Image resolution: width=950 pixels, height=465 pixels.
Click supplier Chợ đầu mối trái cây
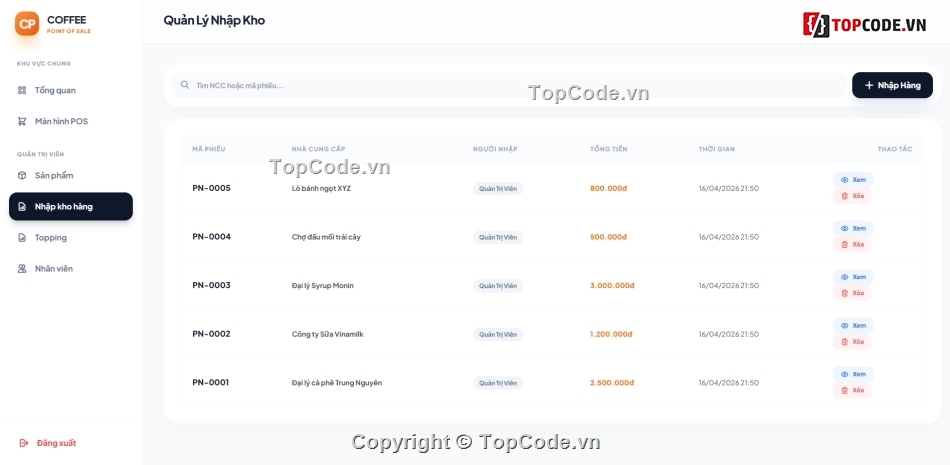[326, 237]
